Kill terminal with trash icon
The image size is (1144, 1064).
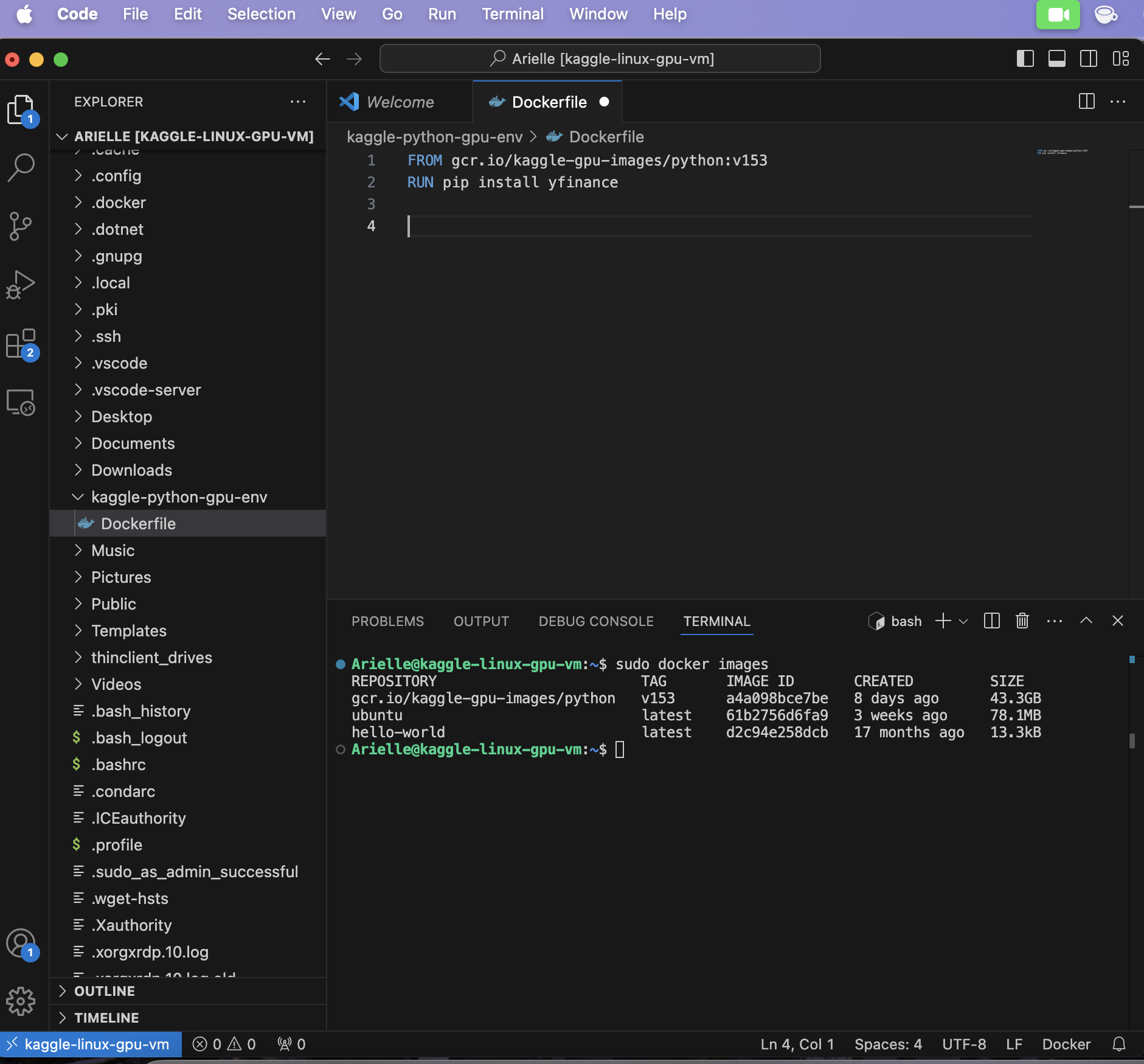point(1022,621)
